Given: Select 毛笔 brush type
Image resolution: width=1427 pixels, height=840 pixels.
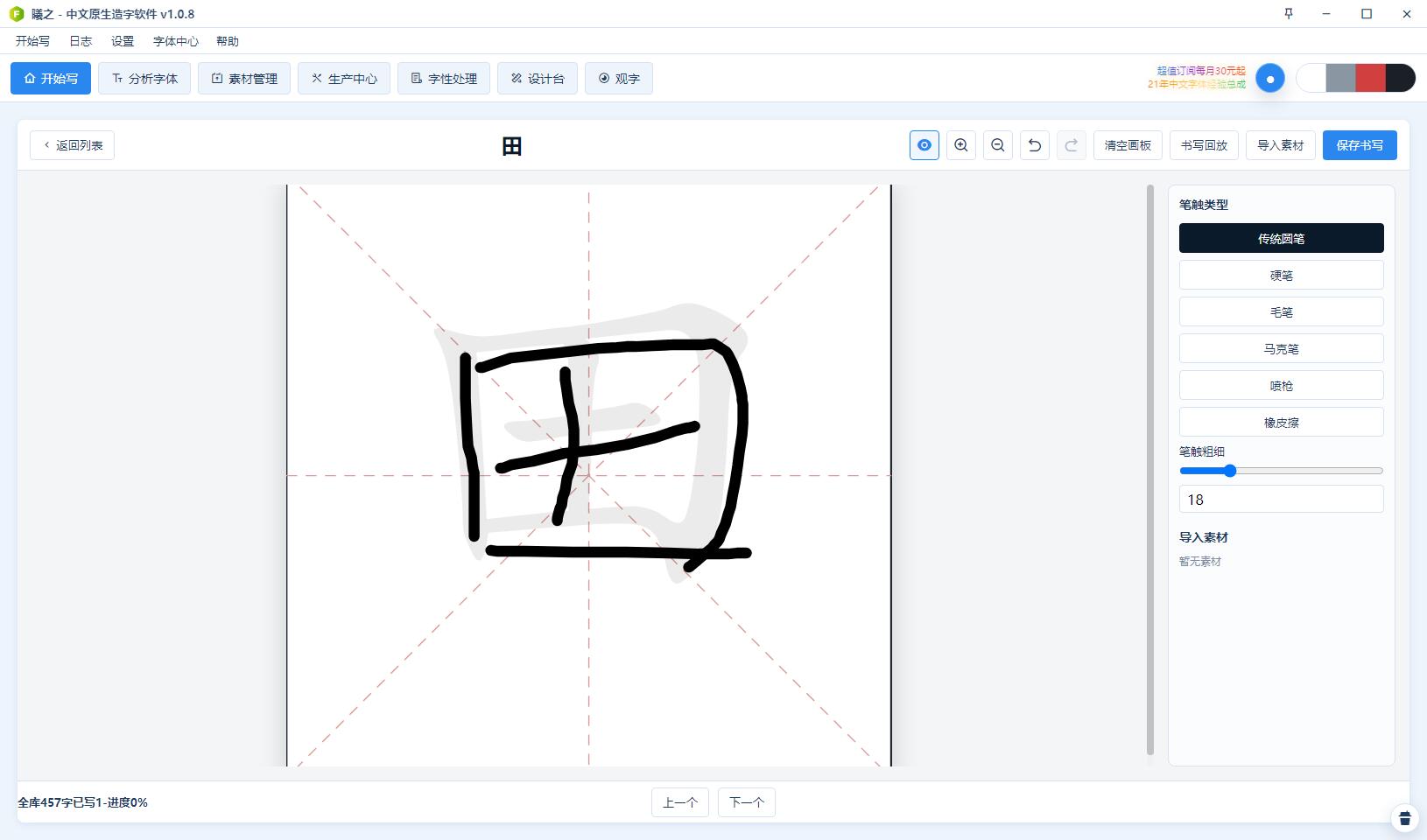Looking at the screenshot, I should pyautogui.click(x=1281, y=311).
